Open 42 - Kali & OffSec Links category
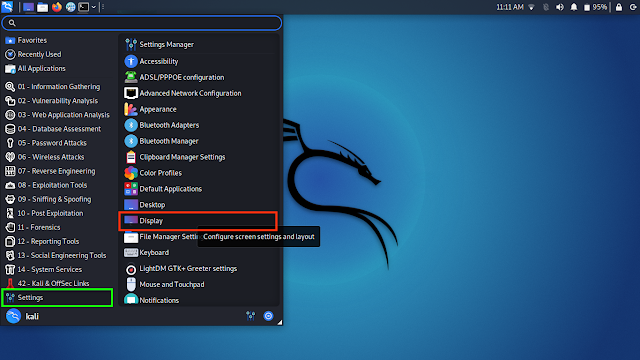This screenshot has width=640, height=360. pyautogui.click(x=59, y=283)
